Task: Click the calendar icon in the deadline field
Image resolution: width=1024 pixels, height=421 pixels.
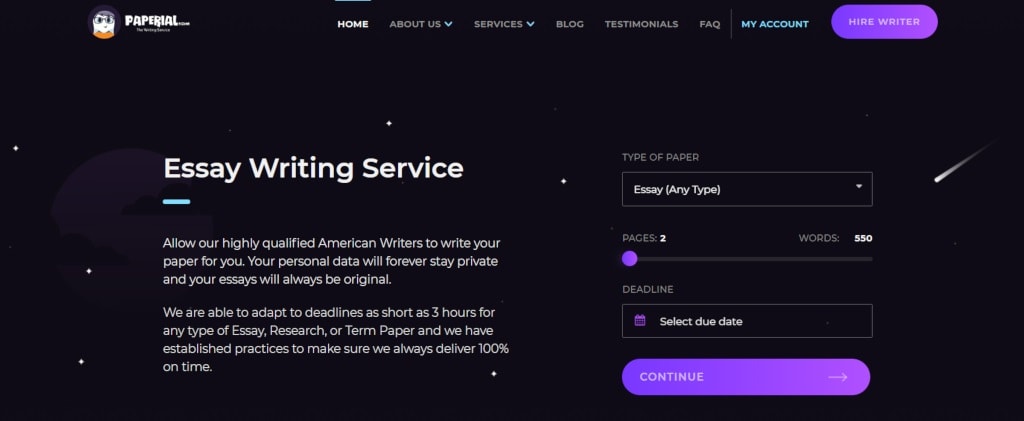Action: point(640,321)
